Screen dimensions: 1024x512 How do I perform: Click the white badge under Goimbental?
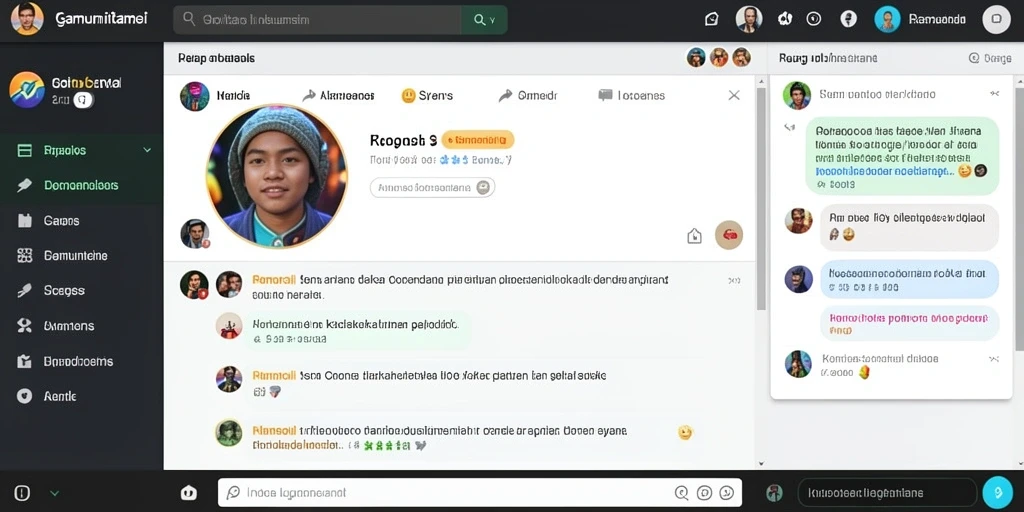point(84,100)
